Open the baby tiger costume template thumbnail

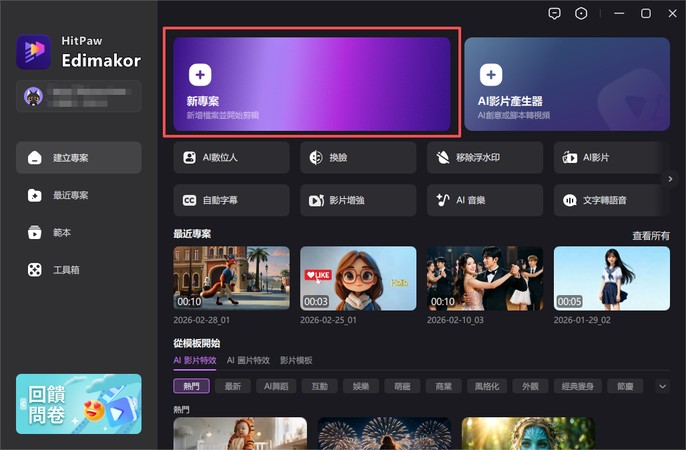pyautogui.click(x=240, y=433)
